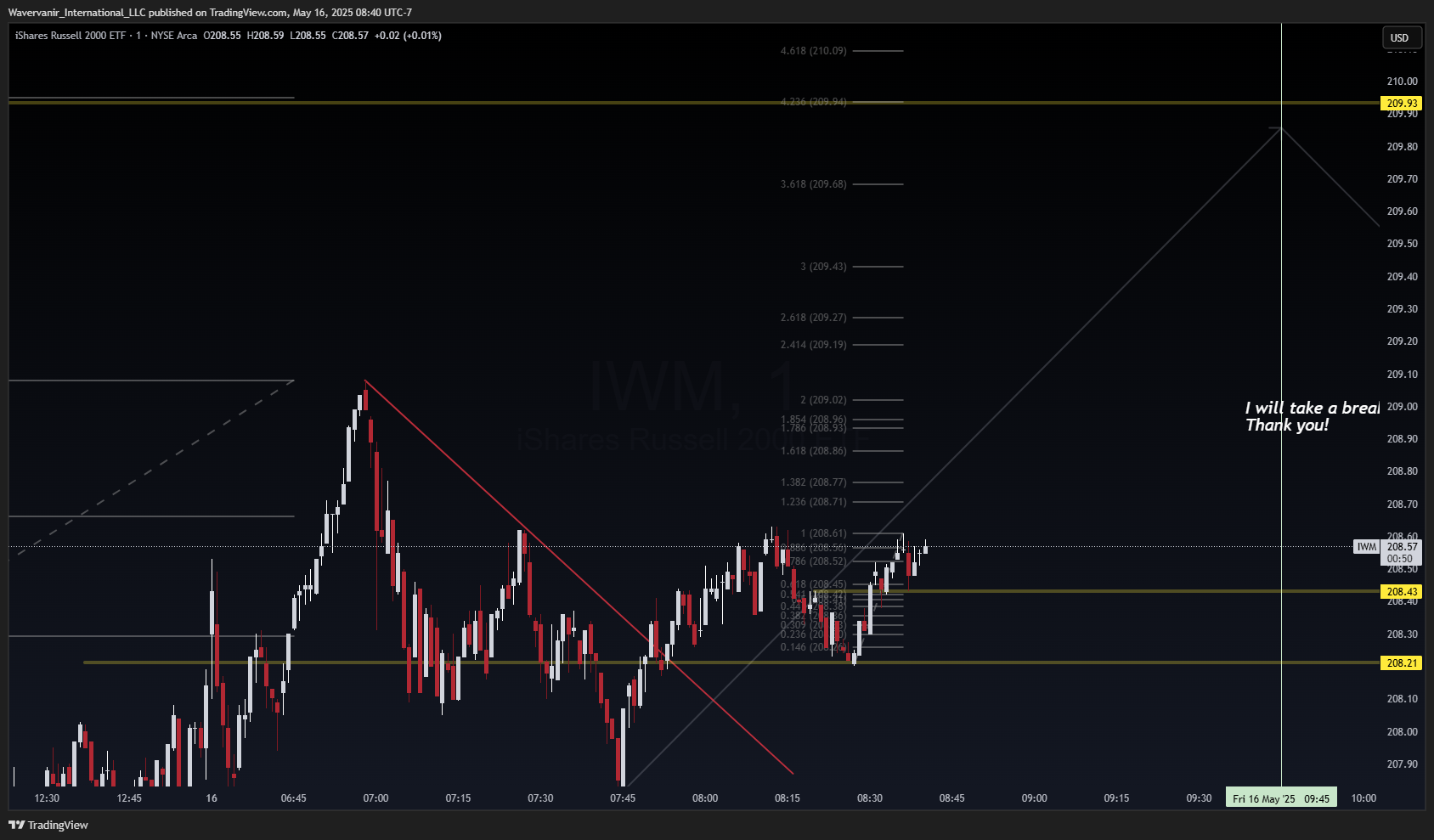
Task: Click 209.50 on the price axis
Action: (1402, 244)
